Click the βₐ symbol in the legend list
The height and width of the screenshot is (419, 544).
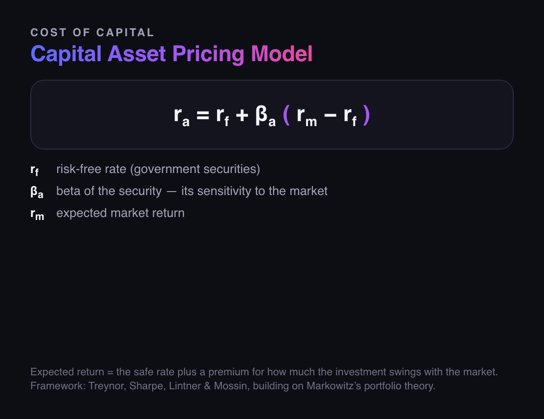tap(37, 192)
